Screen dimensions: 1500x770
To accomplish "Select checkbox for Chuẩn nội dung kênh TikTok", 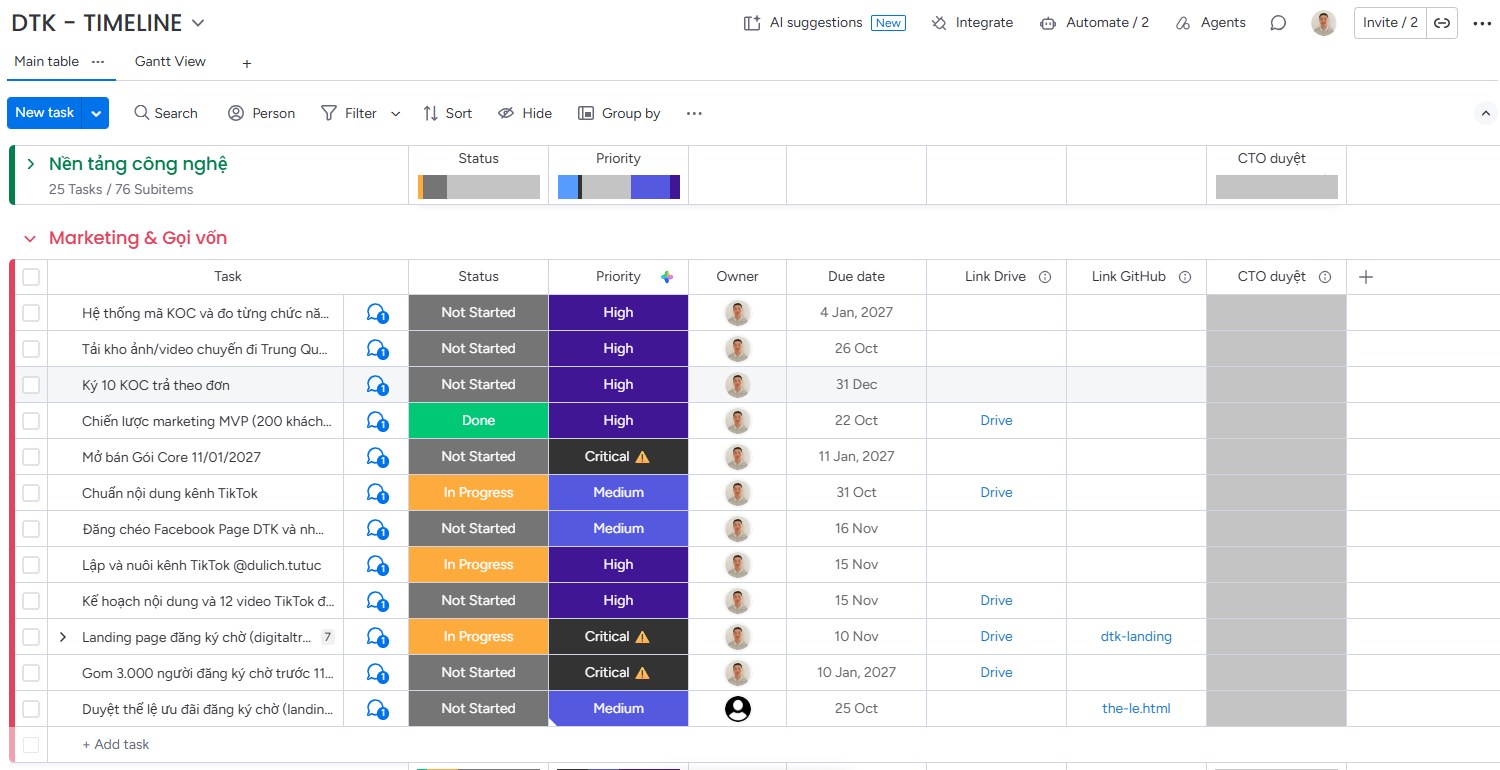I will (31, 493).
